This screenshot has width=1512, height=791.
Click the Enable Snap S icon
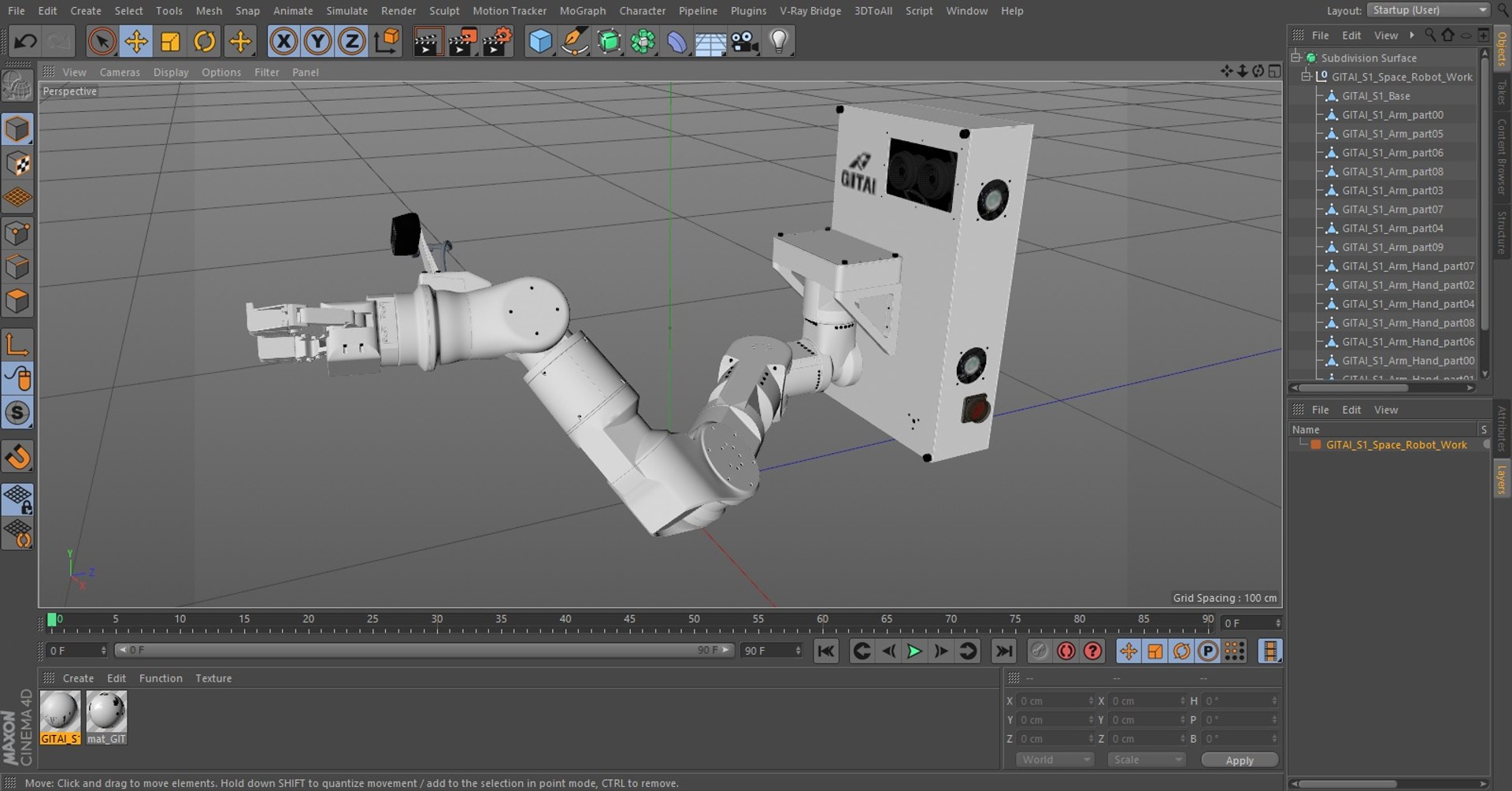[x=17, y=413]
